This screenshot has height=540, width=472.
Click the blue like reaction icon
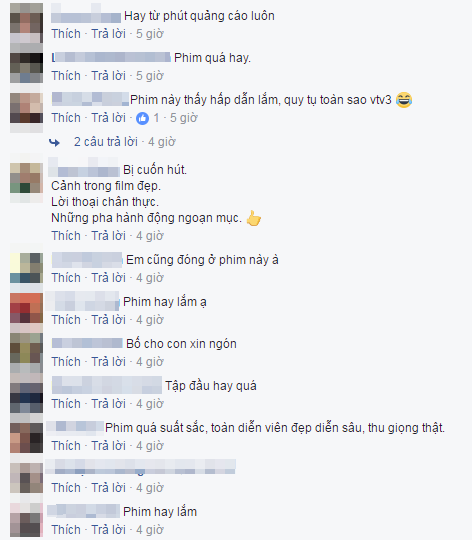(x=142, y=118)
